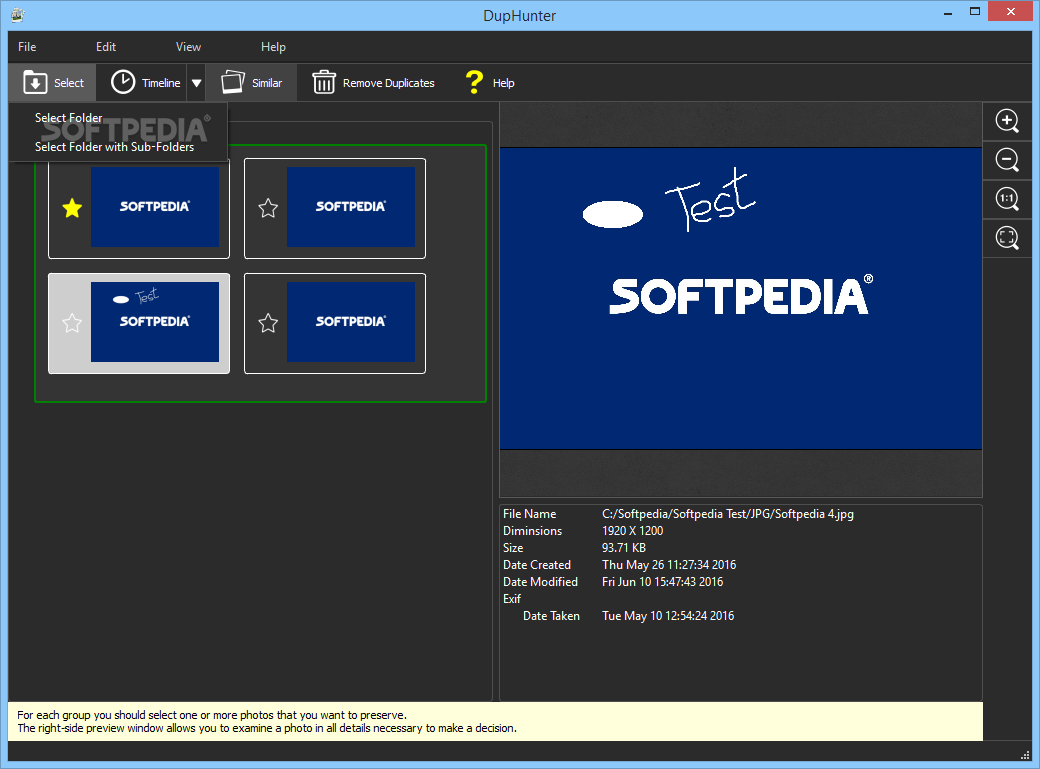
Task: Click the file path Softpedia 4.jpg
Action: pyautogui.click(x=728, y=514)
